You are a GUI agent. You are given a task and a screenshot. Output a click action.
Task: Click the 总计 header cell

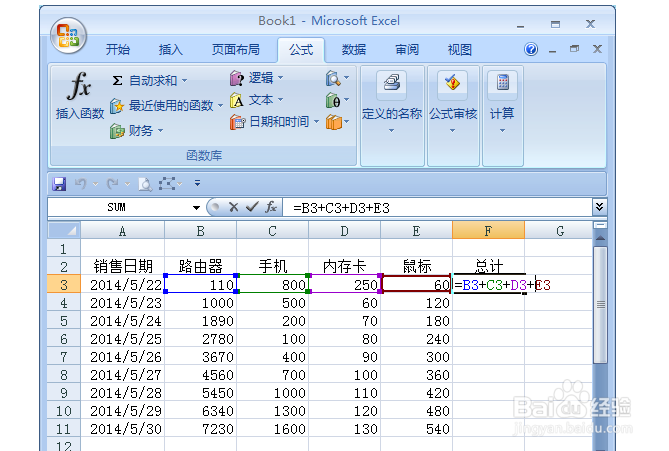(x=488, y=266)
